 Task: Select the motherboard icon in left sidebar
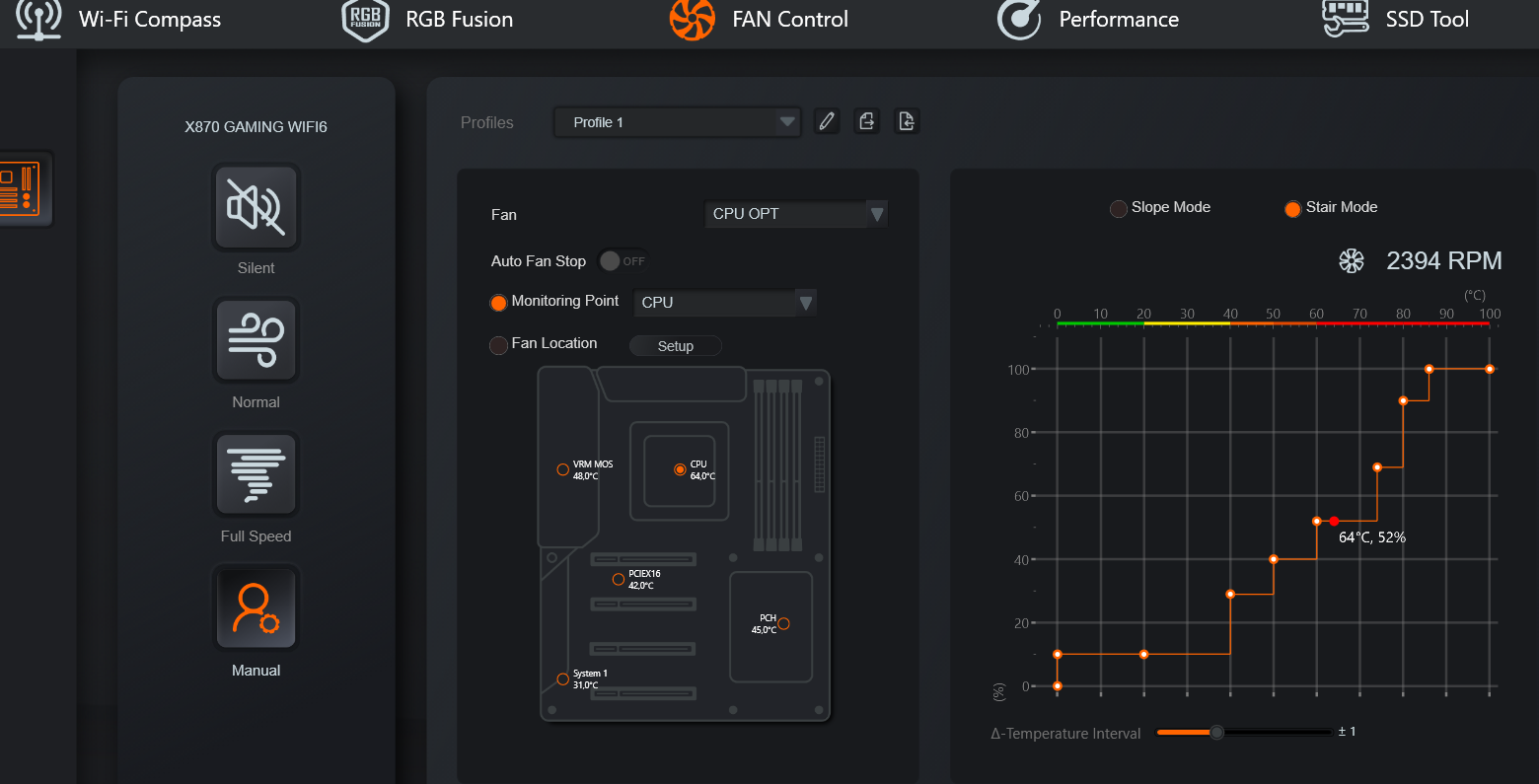(21, 188)
